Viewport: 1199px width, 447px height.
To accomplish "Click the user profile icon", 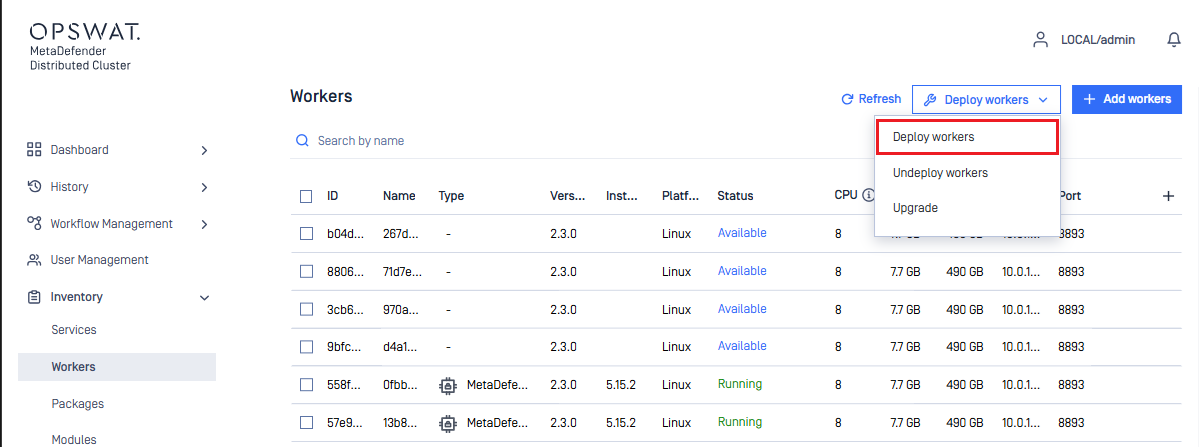I will pyautogui.click(x=1040, y=40).
